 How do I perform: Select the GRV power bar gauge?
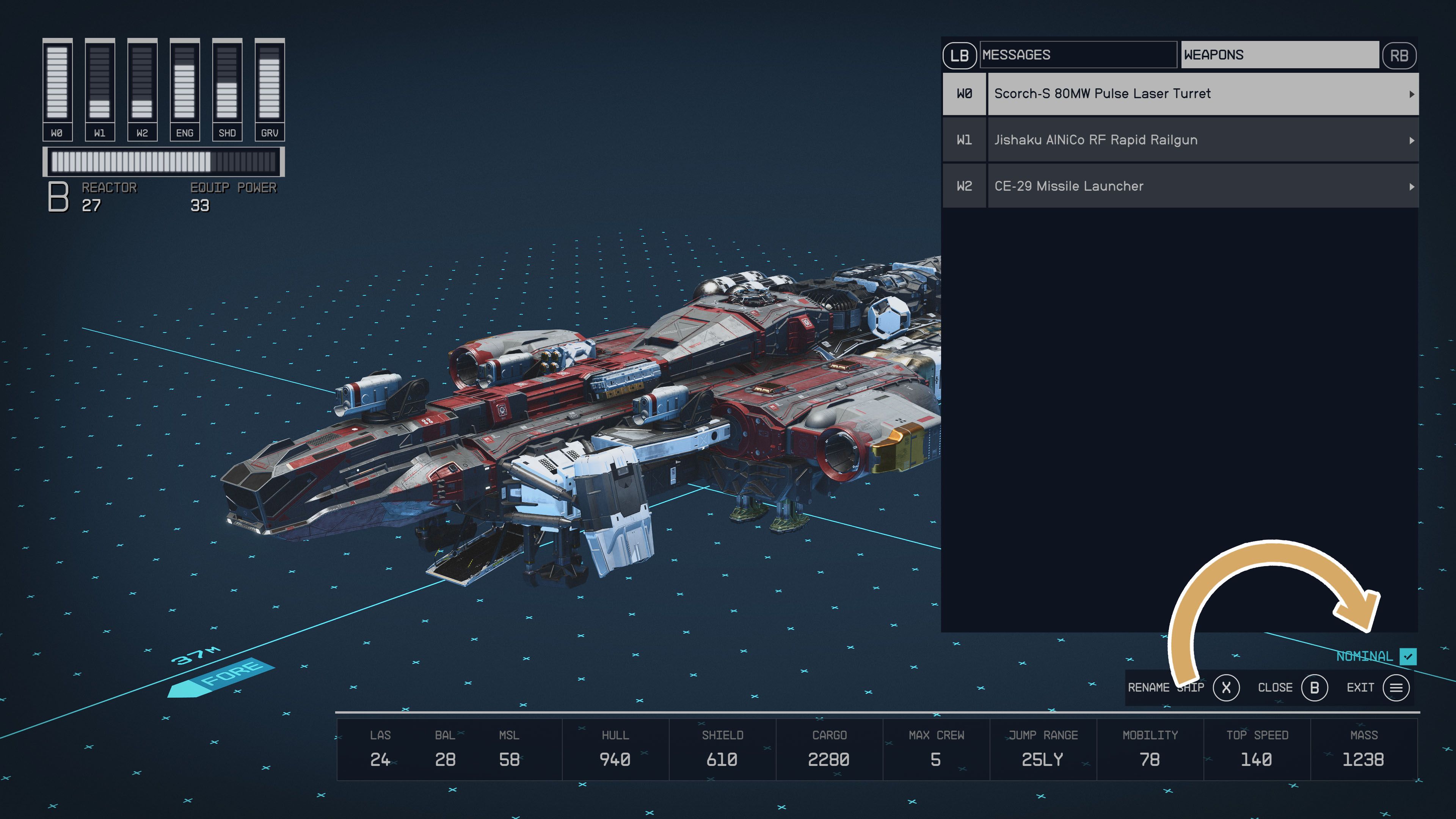(270, 82)
